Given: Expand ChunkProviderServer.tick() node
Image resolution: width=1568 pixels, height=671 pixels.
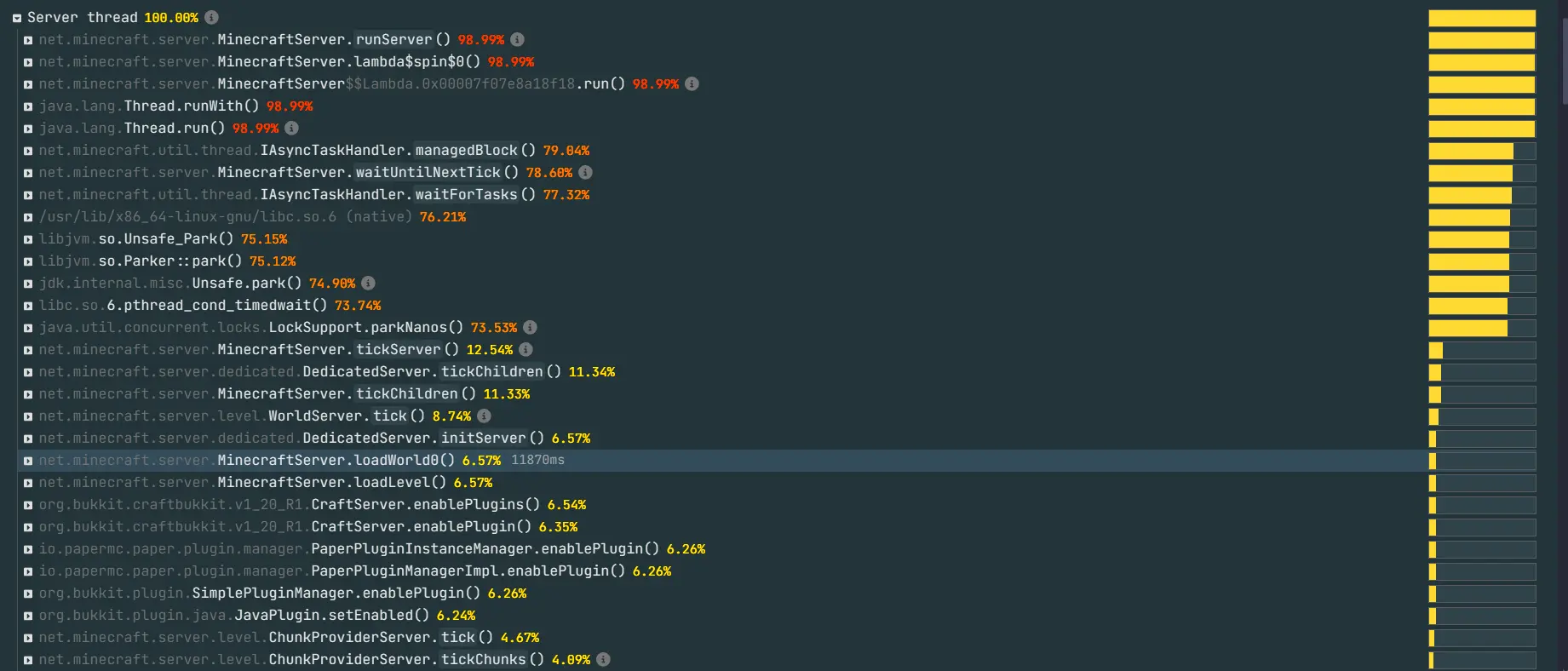Looking at the screenshot, I should click(28, 638).
